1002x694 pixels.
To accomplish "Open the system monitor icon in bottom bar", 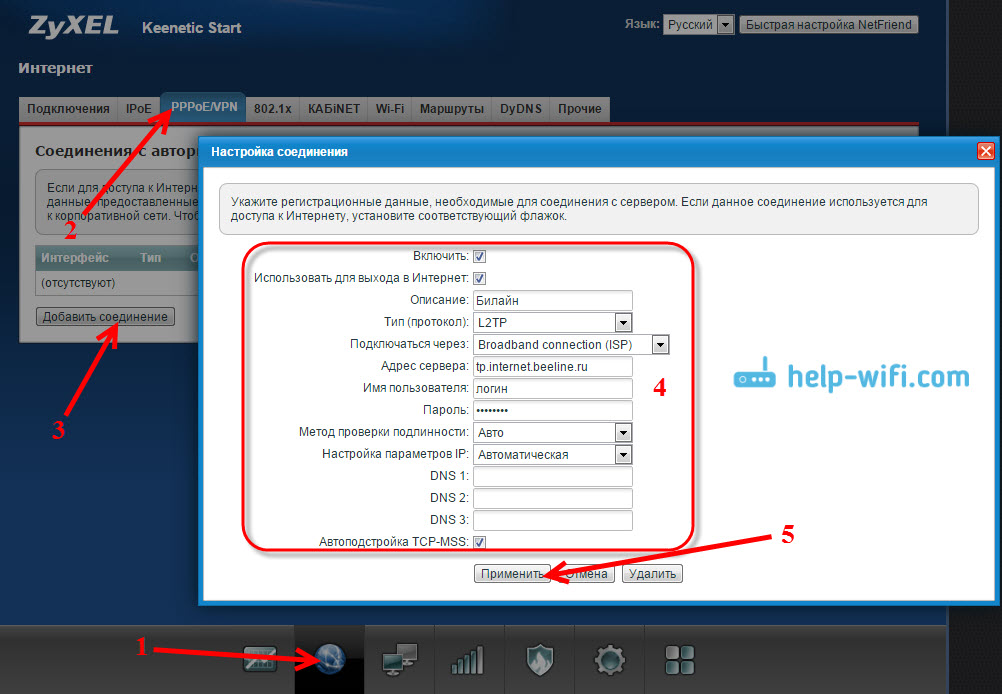I will point(259,660).
